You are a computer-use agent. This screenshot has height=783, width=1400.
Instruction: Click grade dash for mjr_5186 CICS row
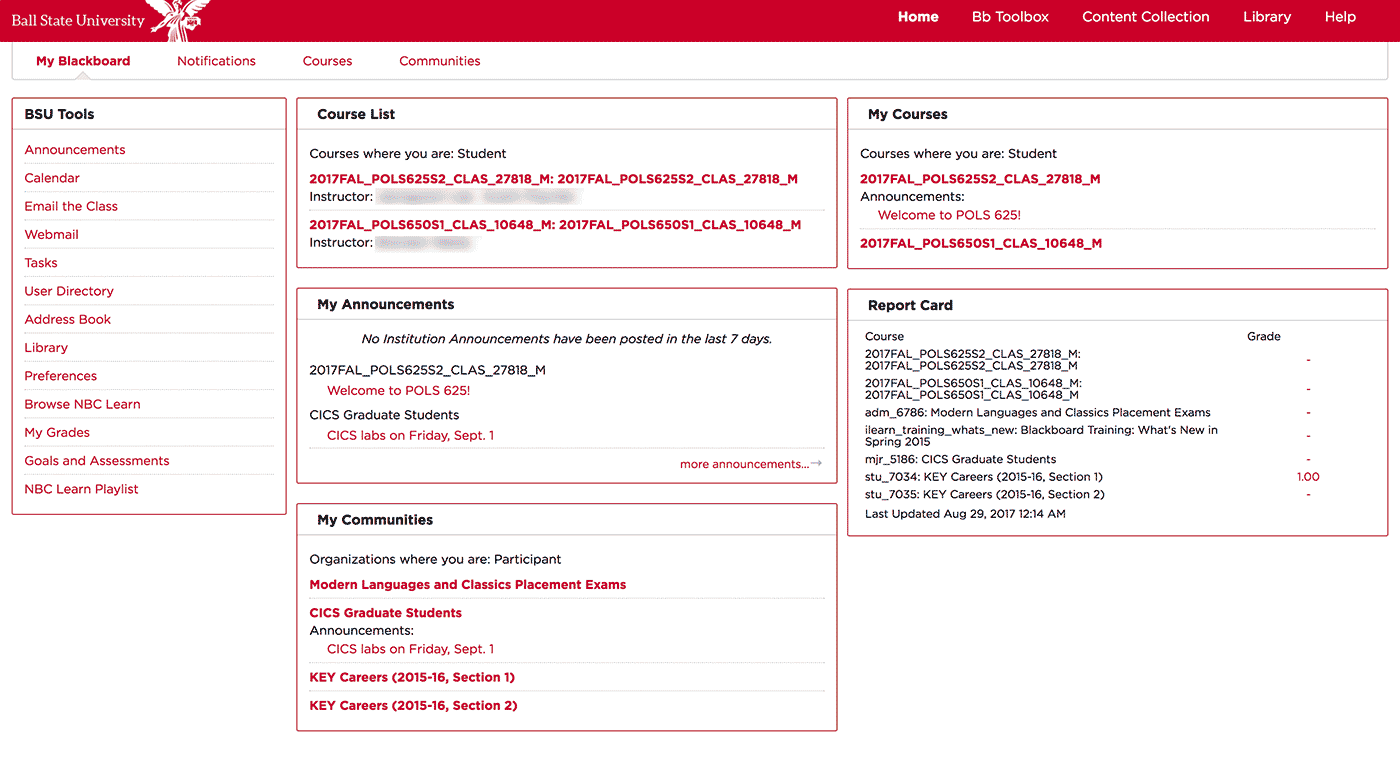(1308, 460)
